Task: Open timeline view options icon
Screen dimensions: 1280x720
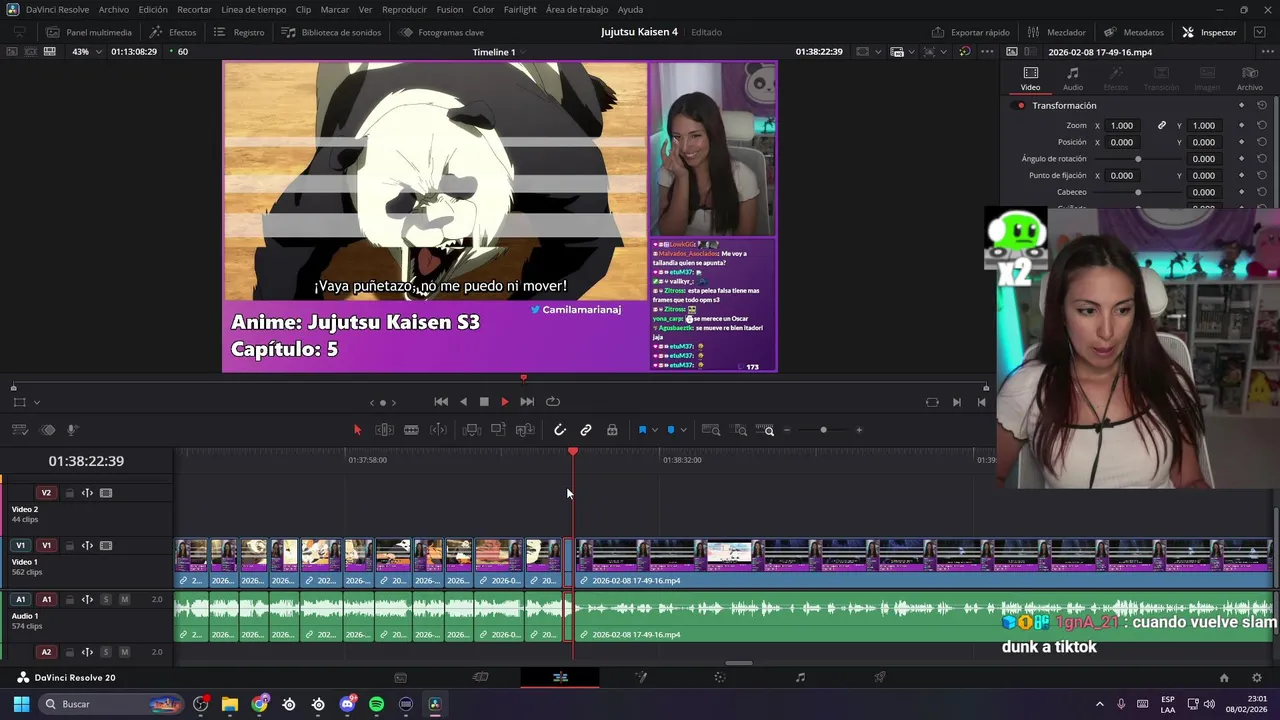Action: [x=19, y=430]
